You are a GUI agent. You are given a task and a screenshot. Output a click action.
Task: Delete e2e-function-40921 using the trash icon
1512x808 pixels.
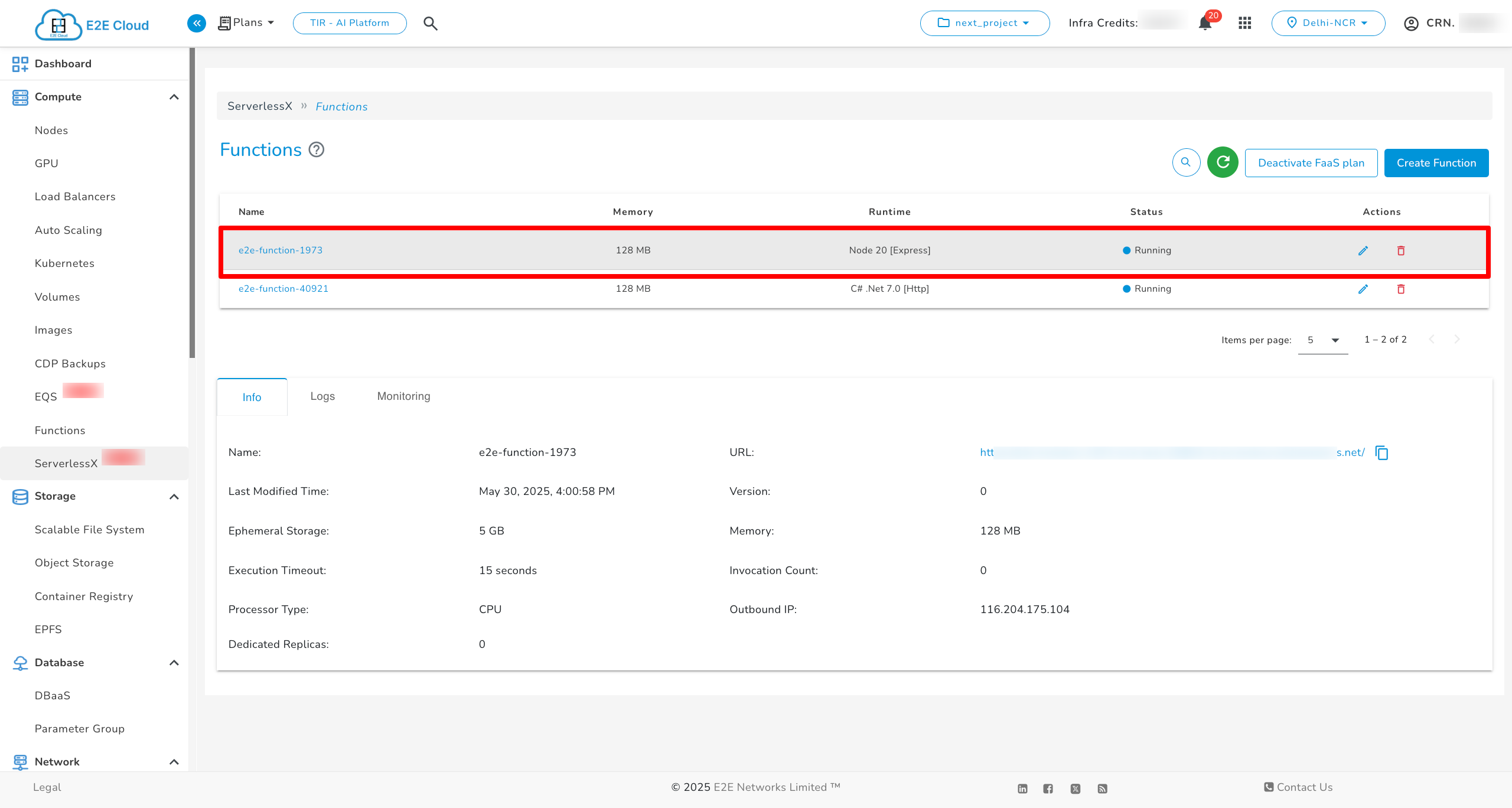pyautogui.click(x=1400, y=289)
